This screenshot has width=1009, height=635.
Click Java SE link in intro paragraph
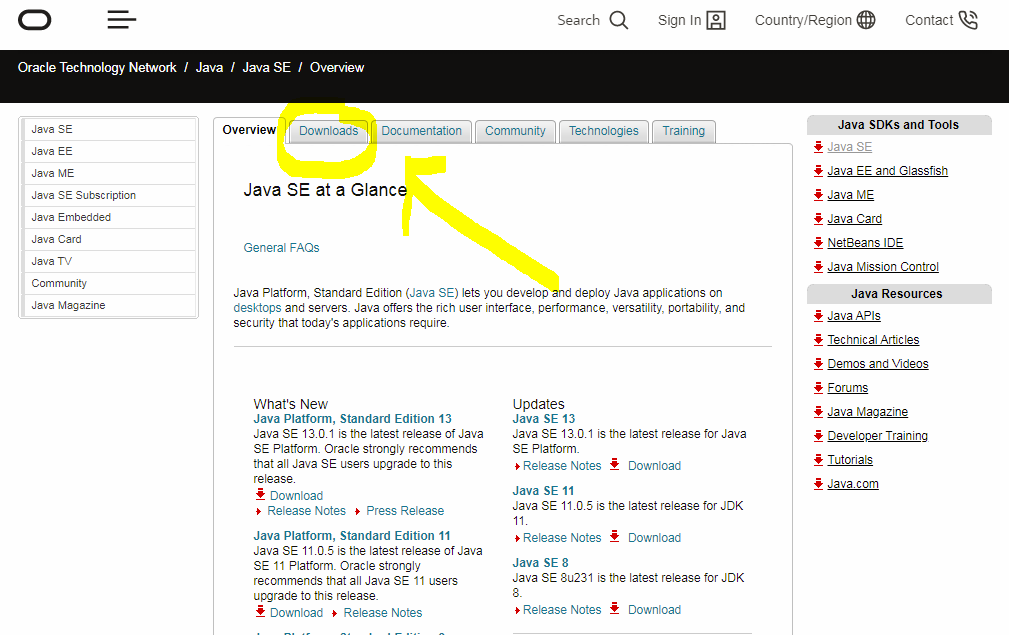[432, 293]
